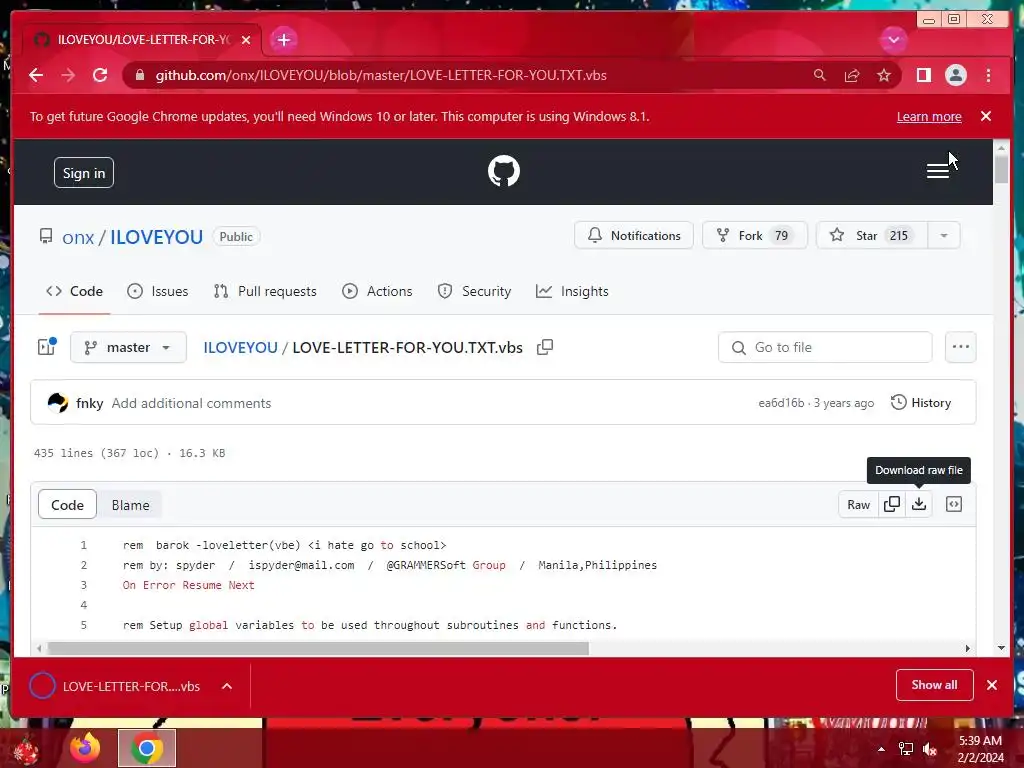The height and width of the screenshot is (768, 1024).
Task: Switch to the Code view tab
Action: pyautogui.click(x=67, y=505)
